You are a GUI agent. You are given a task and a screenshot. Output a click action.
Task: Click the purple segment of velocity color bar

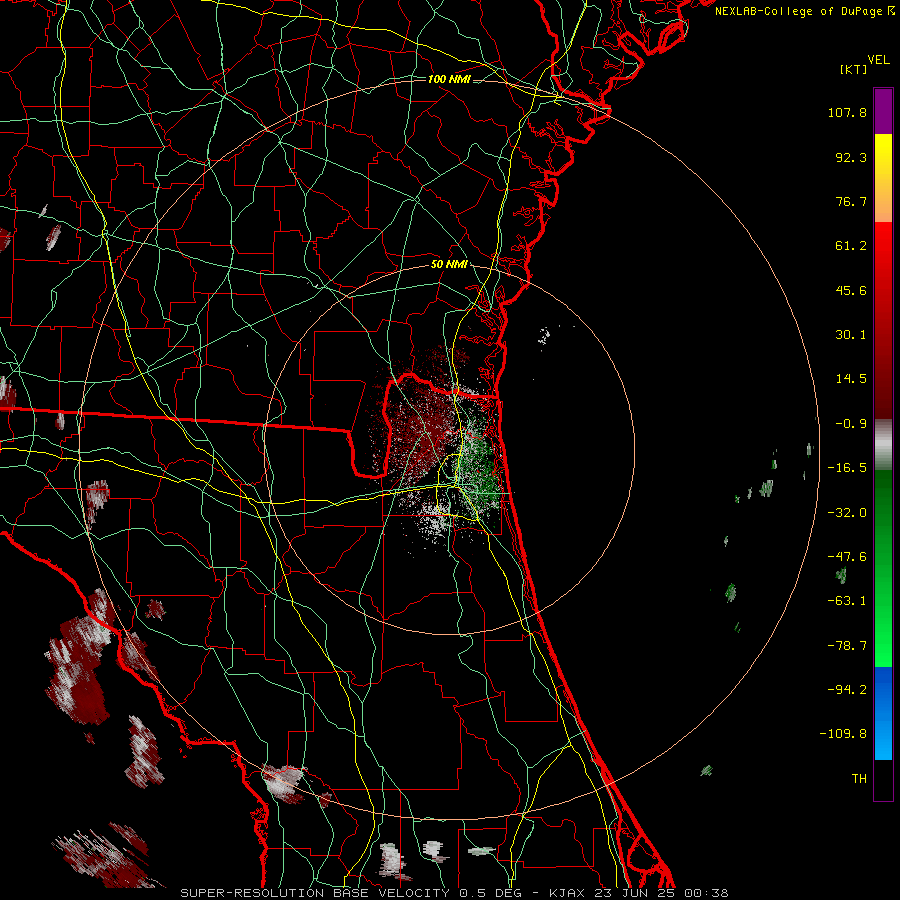click(x=883, y=111)
